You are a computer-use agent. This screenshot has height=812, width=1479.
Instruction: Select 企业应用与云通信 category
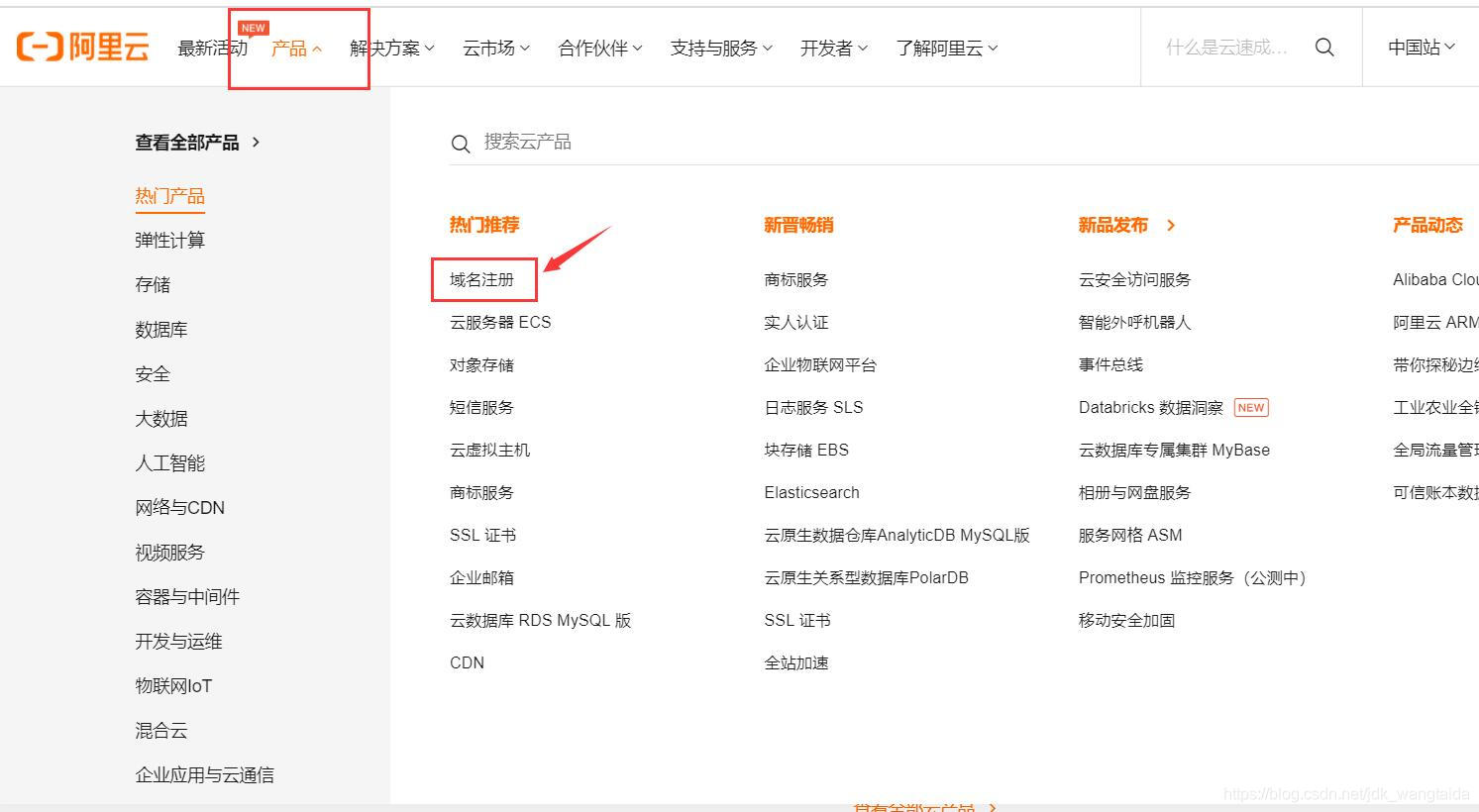point(204,774)
